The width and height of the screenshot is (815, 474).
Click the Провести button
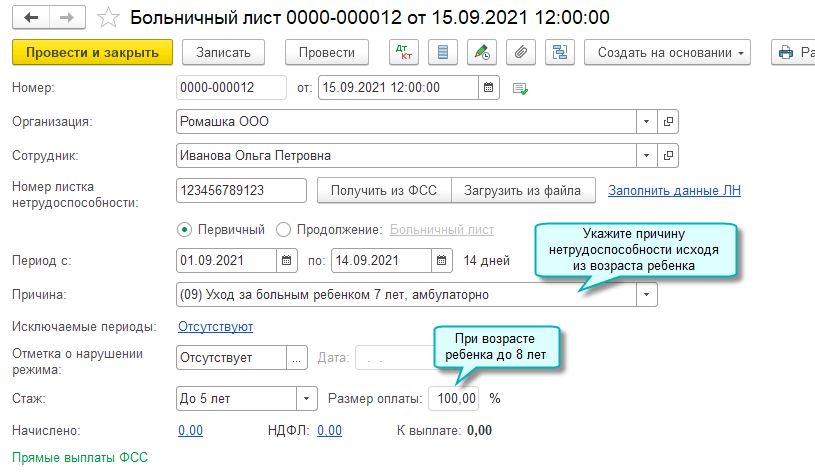(327, 52)
